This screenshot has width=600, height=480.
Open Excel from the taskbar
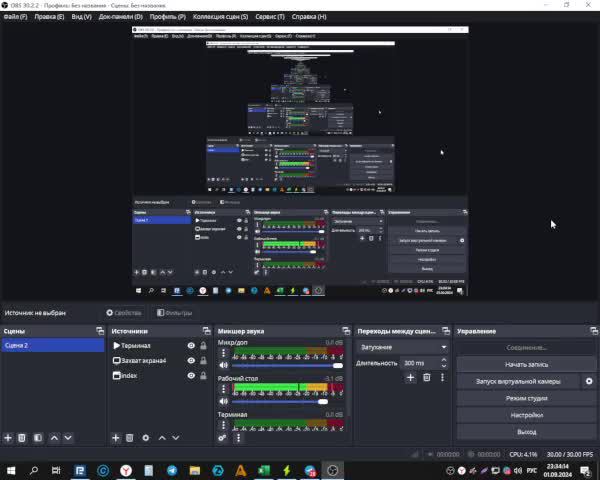264,470
